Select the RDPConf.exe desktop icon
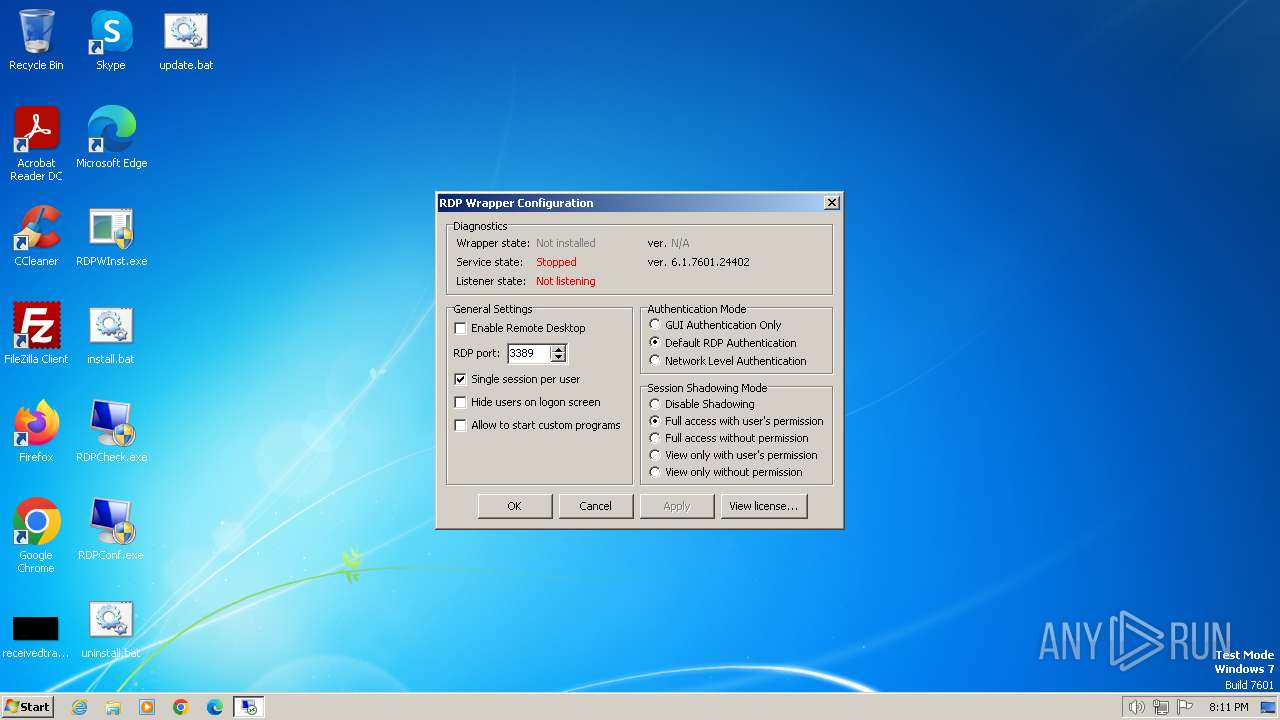 [x=111, y=530]
